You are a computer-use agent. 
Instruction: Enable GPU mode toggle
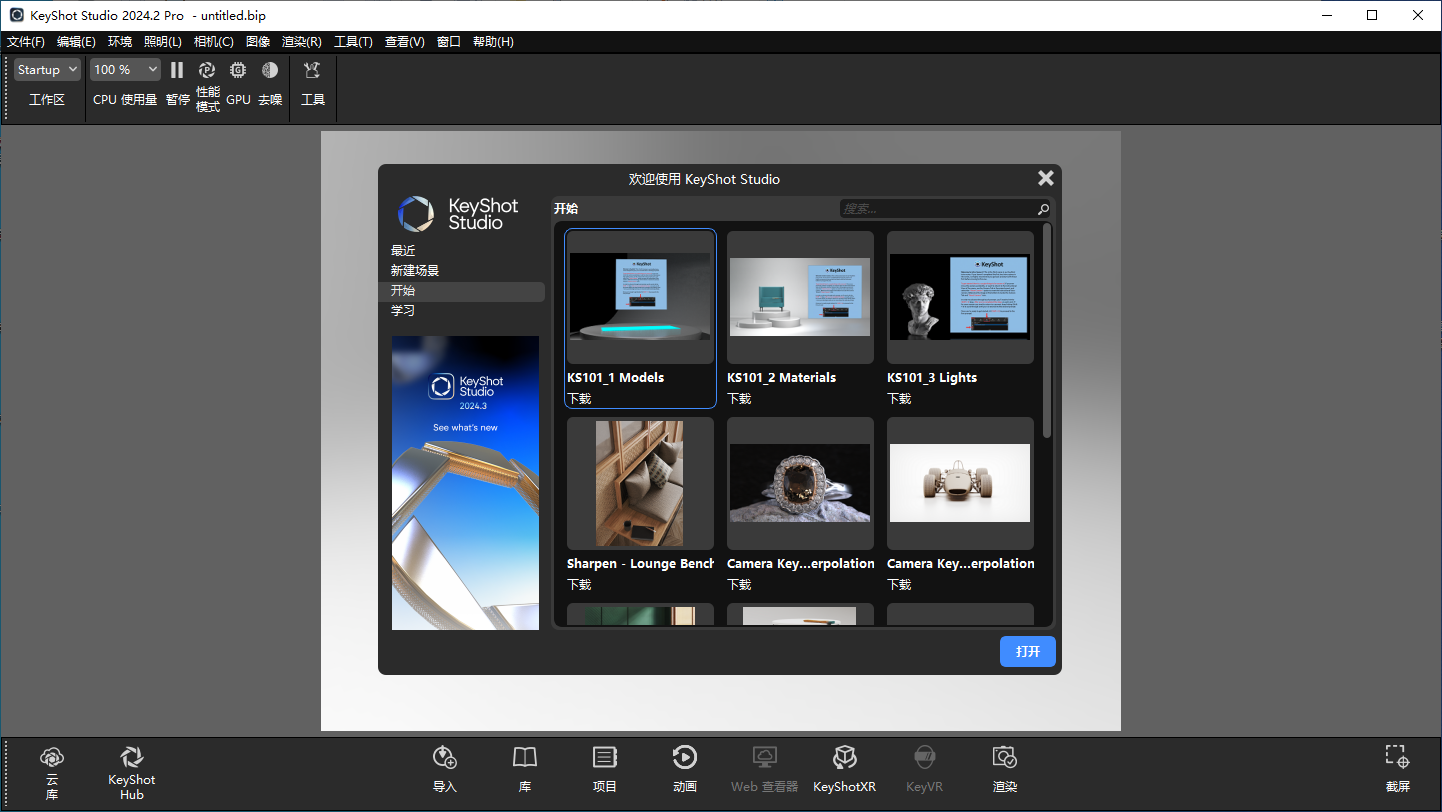(238, 84)
